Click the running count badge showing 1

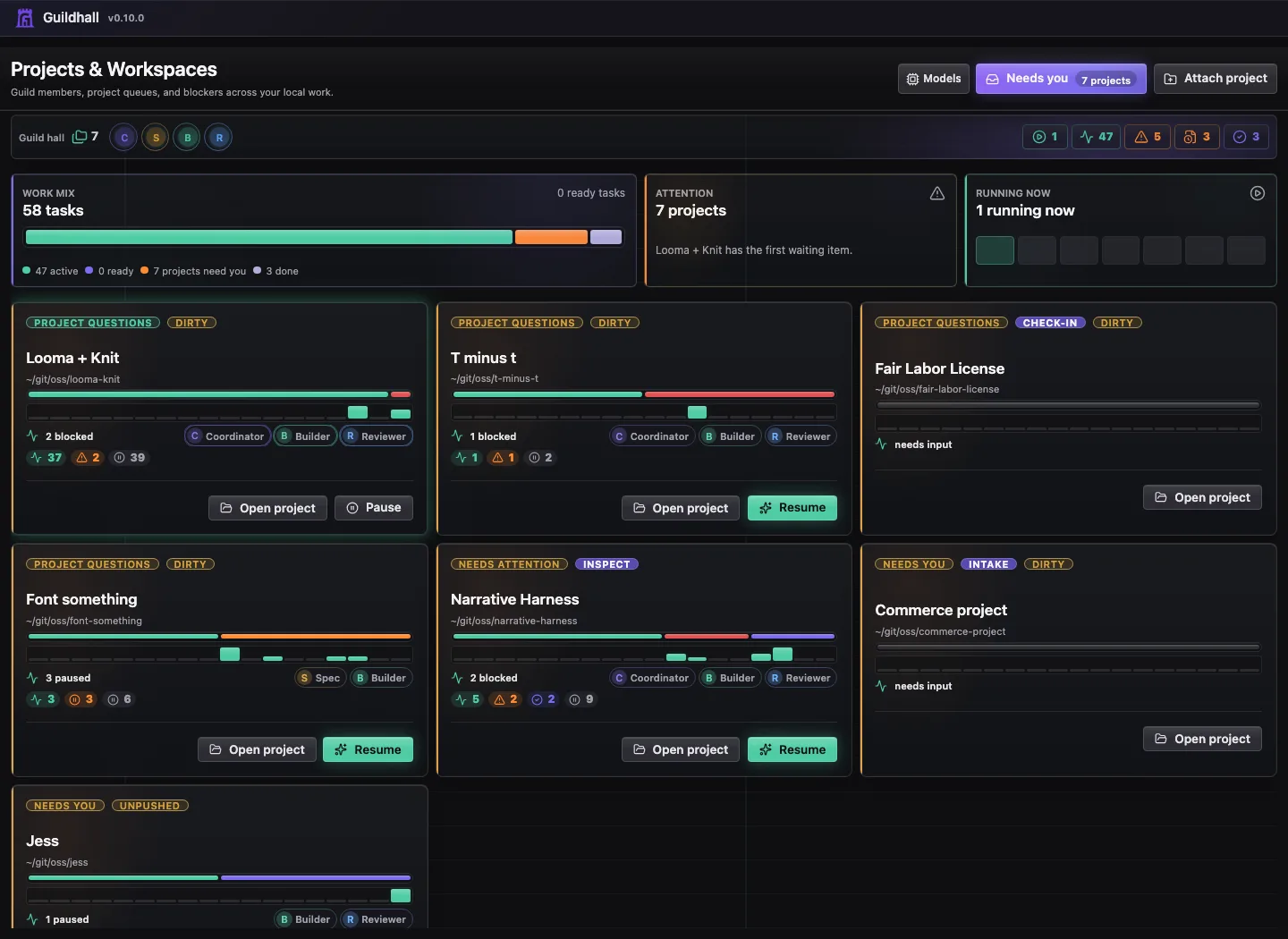1045,137
